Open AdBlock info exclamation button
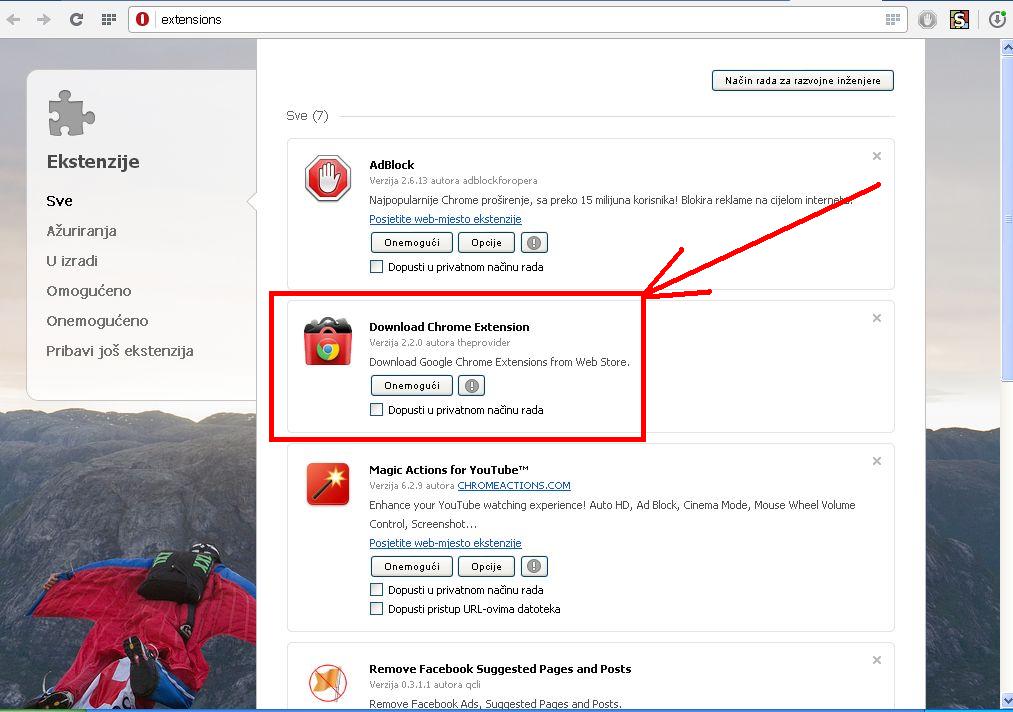 534,243
